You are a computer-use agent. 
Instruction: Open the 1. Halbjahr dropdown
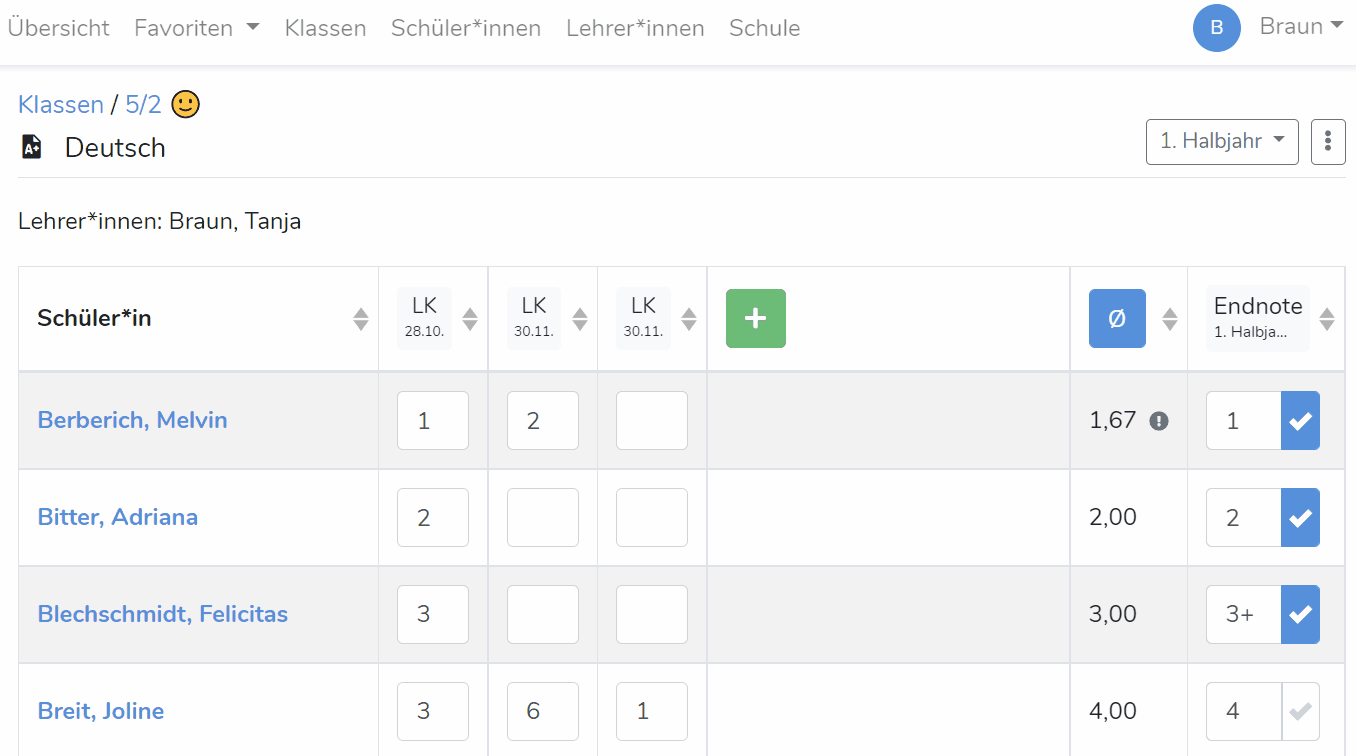(1222, 141)
